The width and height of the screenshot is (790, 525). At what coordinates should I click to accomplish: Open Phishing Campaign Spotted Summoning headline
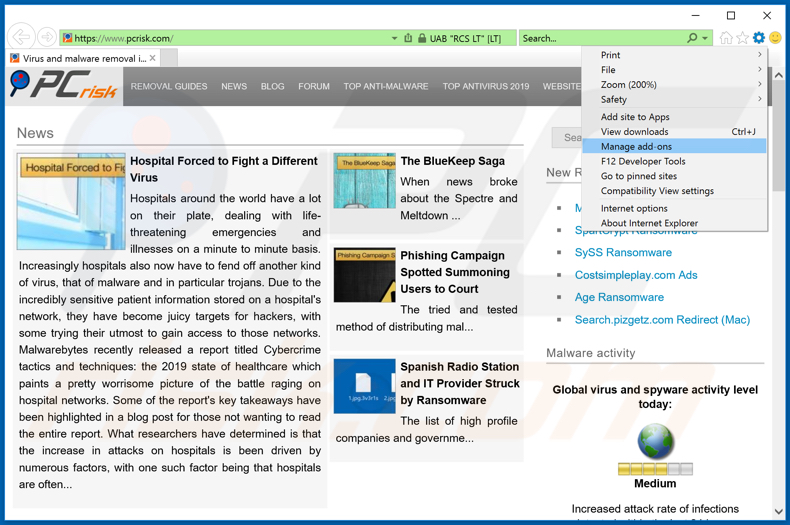click(x=455, y=272)
